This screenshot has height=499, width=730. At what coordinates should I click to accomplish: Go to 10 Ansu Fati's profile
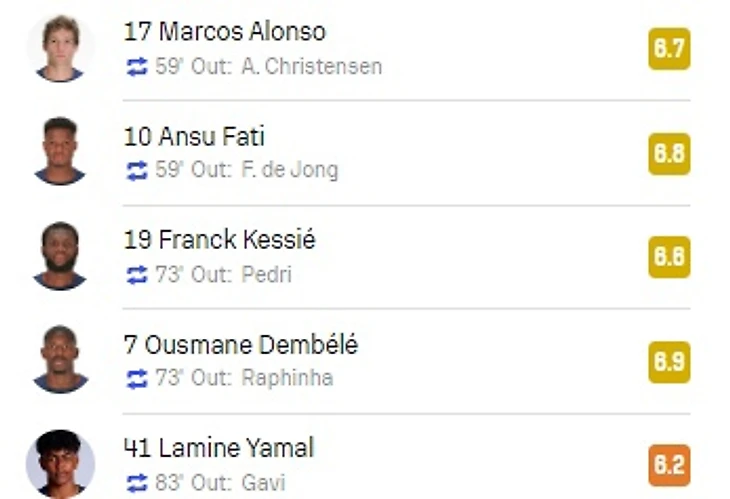click(x=194, y=137)
